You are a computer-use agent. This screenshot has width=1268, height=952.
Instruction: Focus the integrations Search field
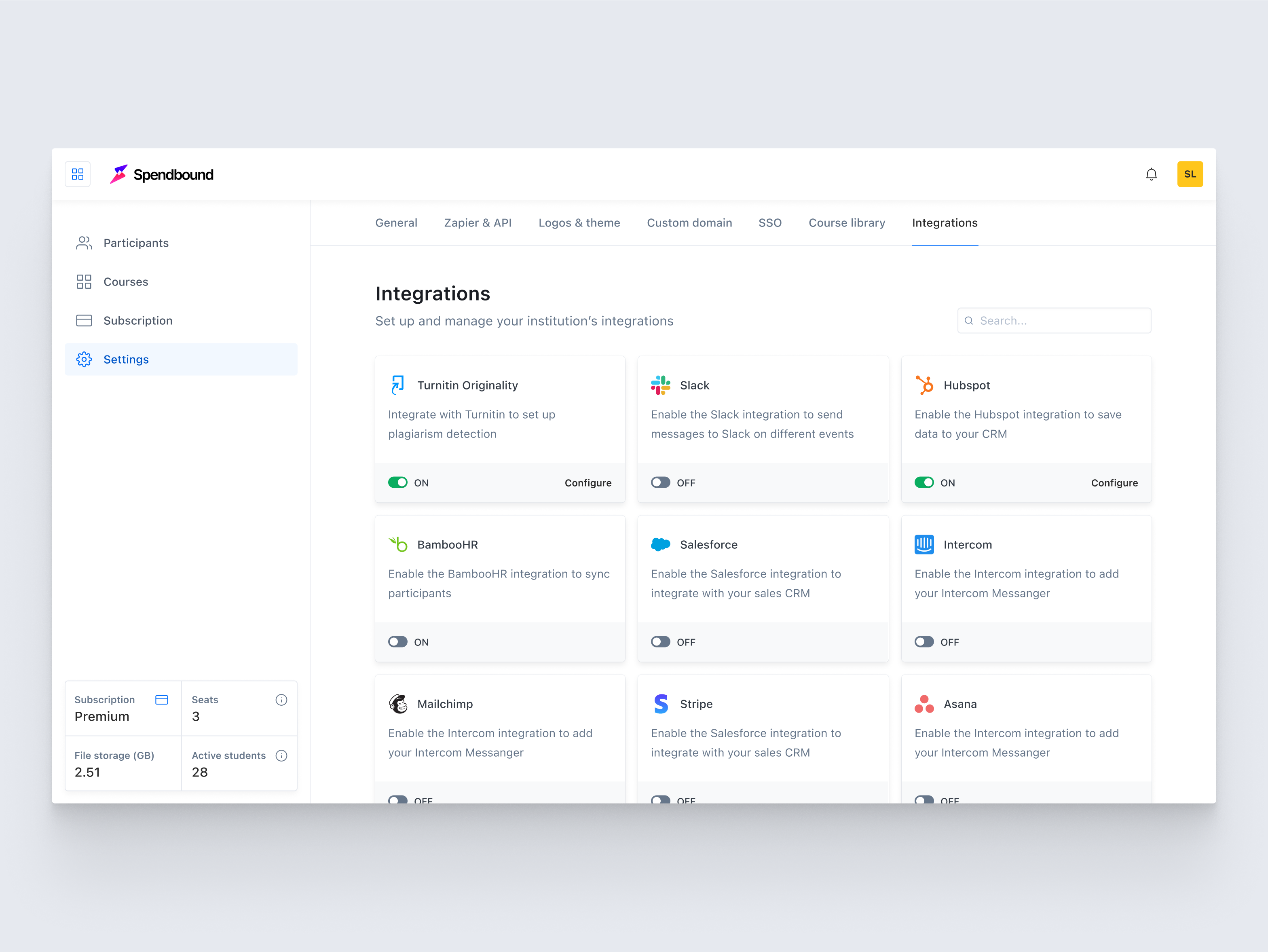pos(1054,321)
